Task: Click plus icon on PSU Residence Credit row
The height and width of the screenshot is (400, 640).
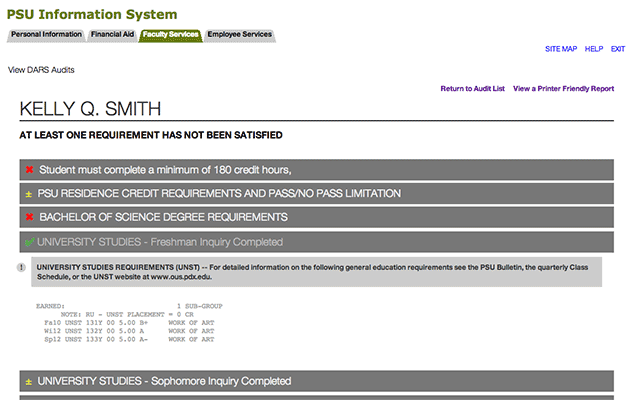Action: tap(29, 194)
